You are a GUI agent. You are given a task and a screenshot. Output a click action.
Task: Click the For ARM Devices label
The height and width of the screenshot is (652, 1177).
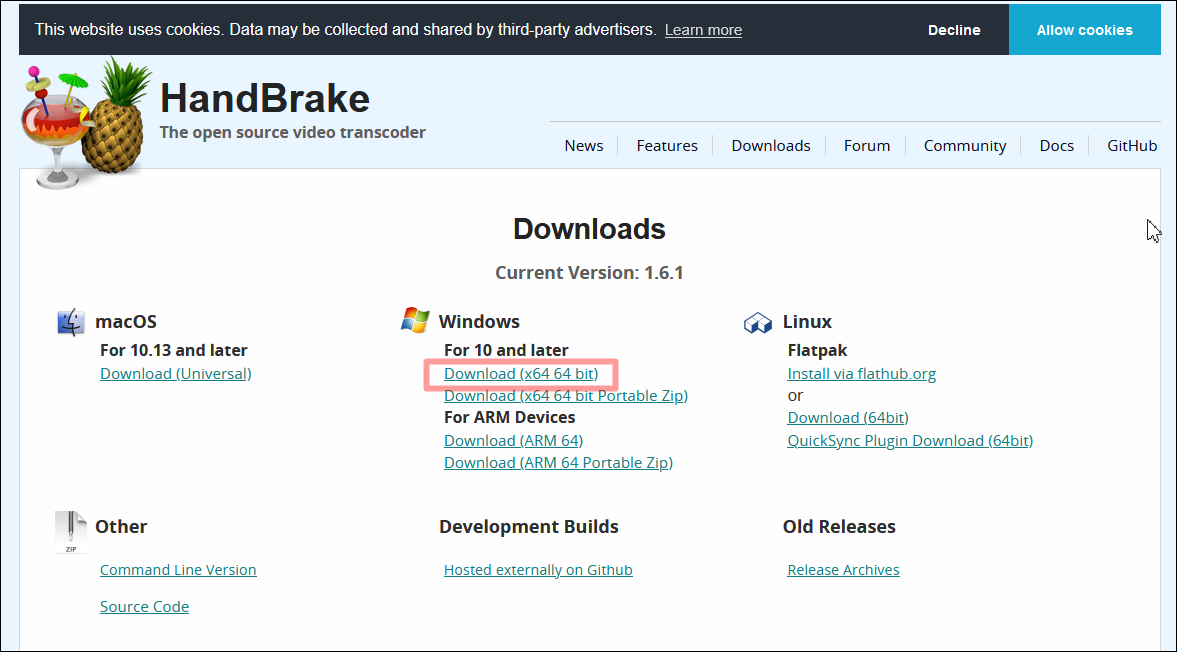coord(509,417)
